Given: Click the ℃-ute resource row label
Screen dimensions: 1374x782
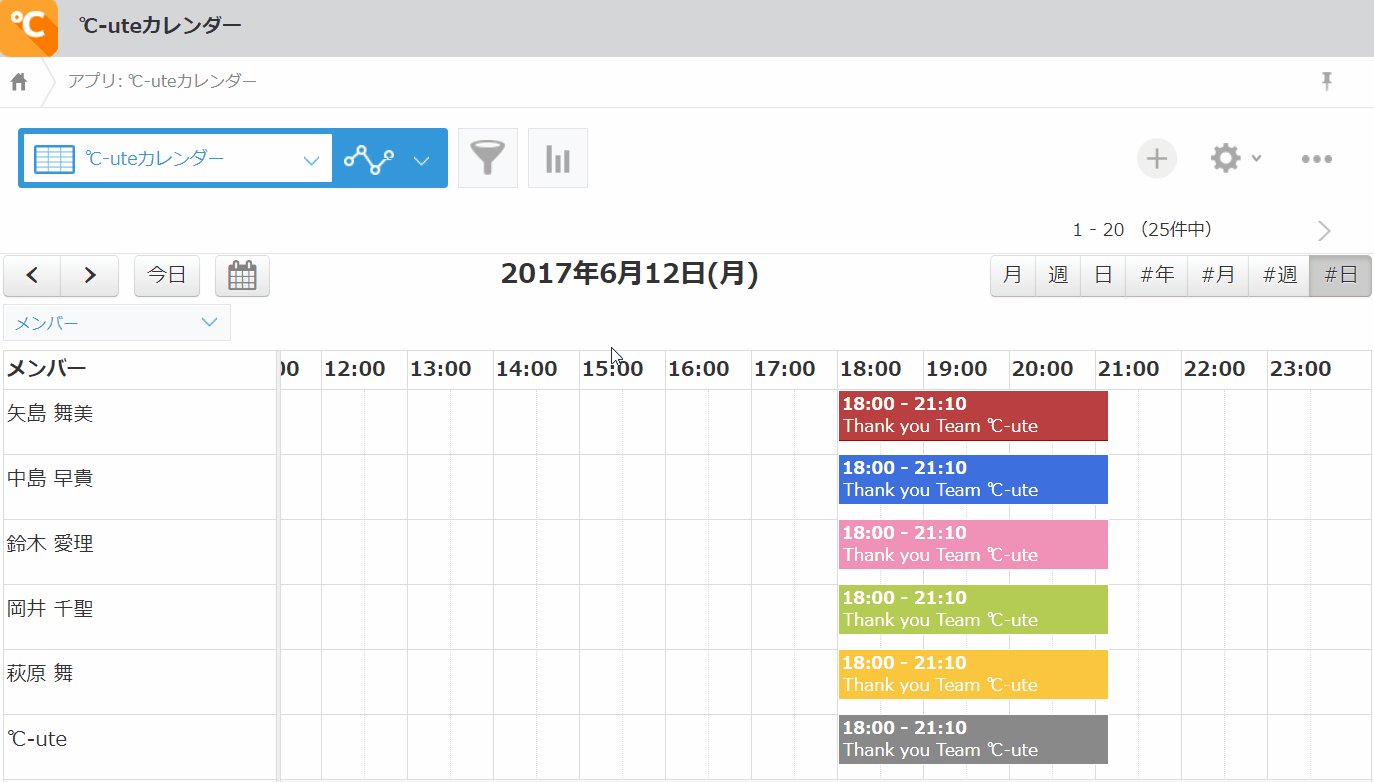Looking at the screenshot, I should (x=37, y=739).
